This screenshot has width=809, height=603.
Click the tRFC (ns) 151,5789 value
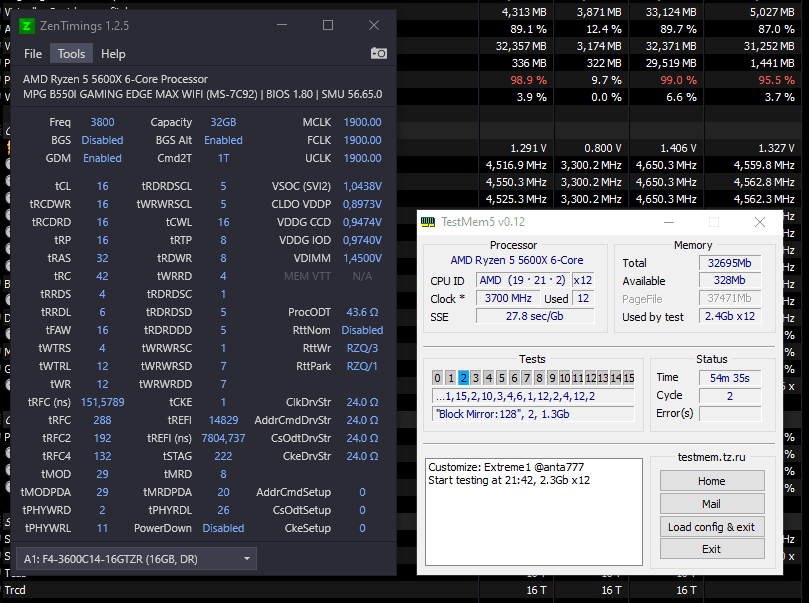coord(102,402)
